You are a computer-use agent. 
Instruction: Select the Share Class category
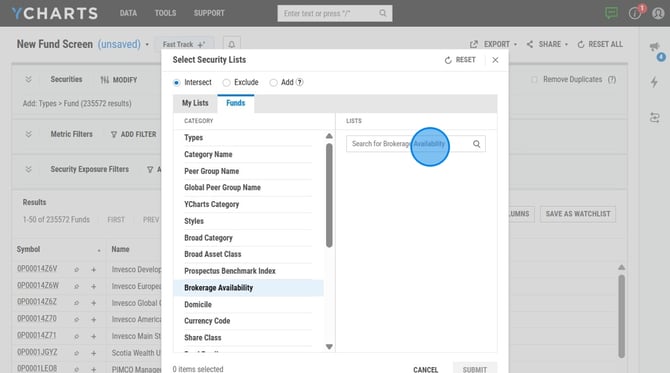point(248,338)
